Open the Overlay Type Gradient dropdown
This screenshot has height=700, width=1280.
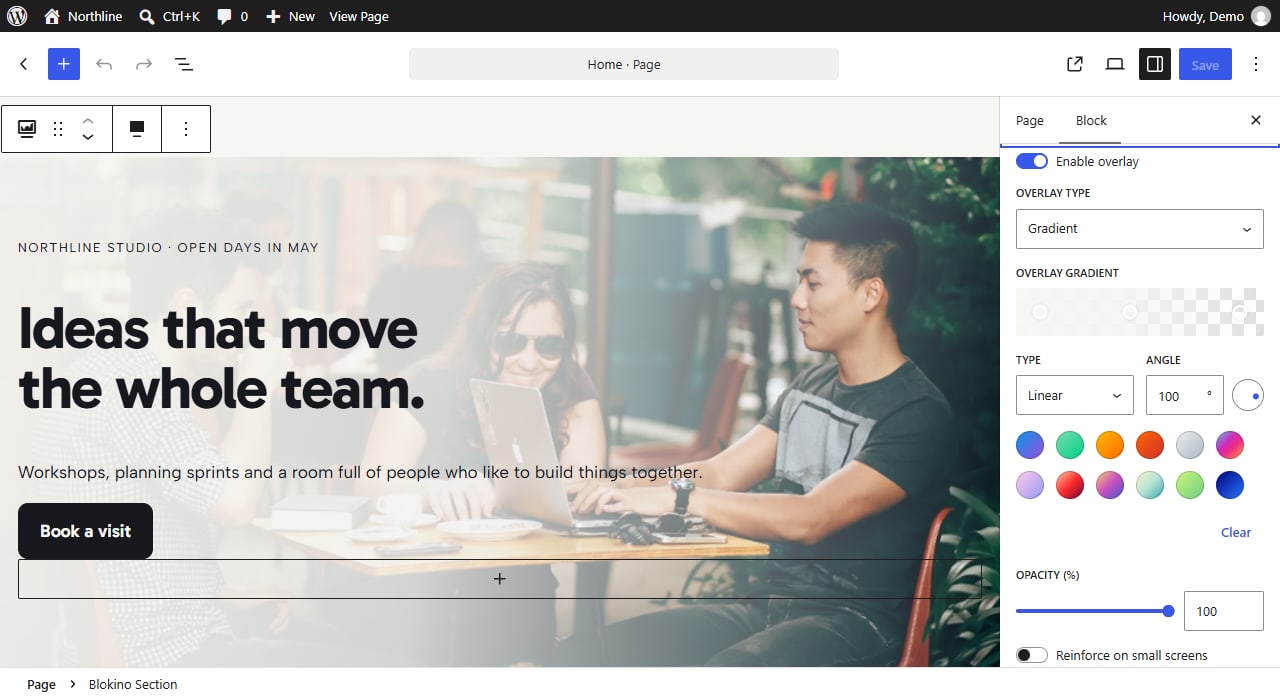[1140, 229]
